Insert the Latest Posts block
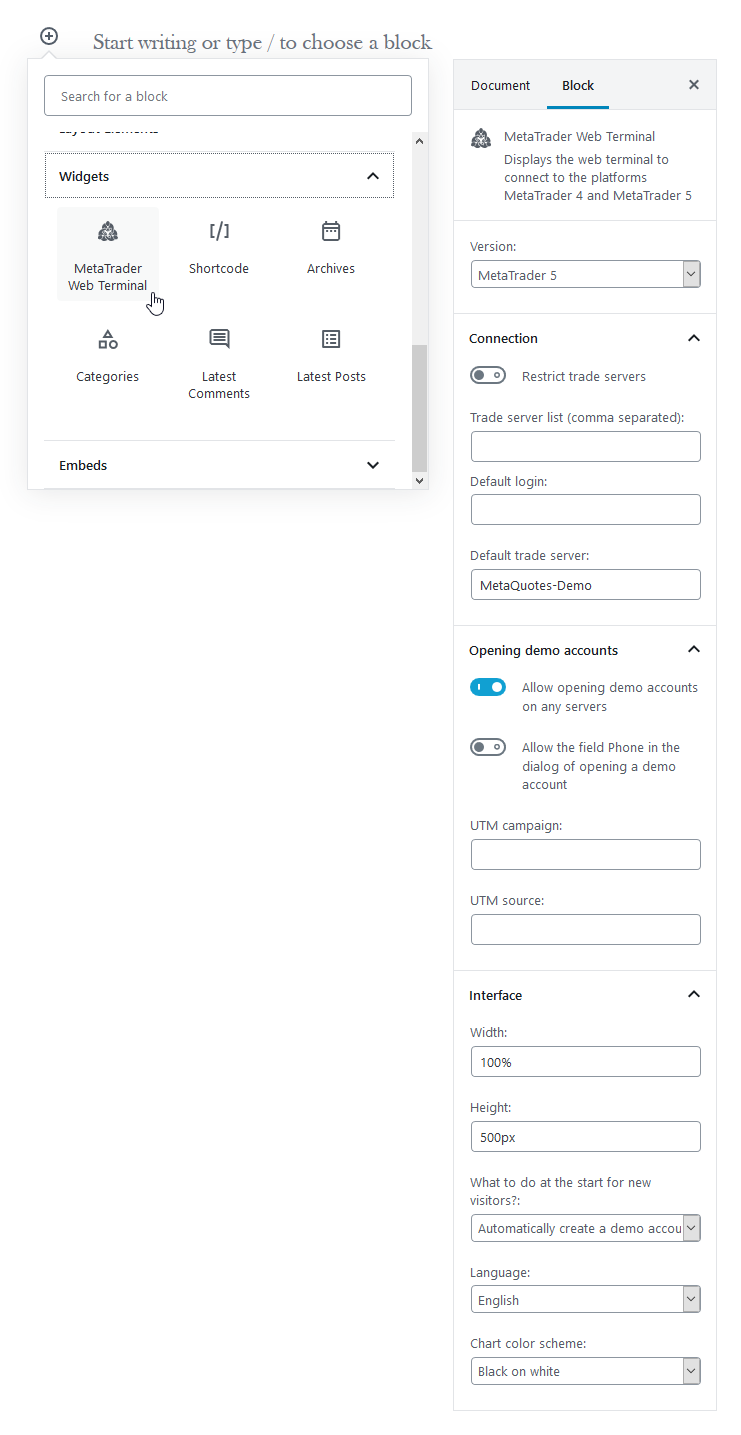 (x=331, y=355)
